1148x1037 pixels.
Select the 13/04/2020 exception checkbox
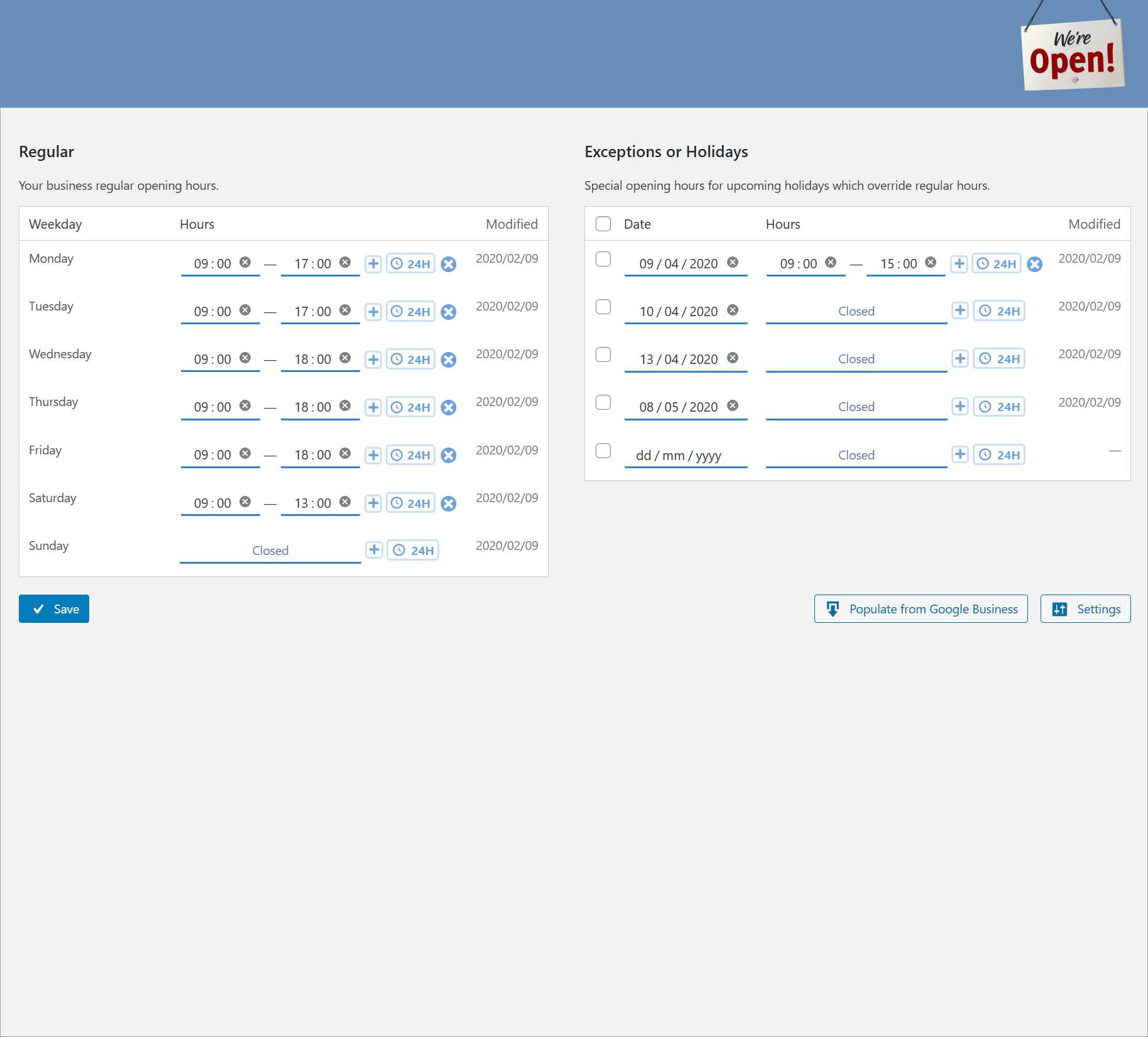pos(603,354)
